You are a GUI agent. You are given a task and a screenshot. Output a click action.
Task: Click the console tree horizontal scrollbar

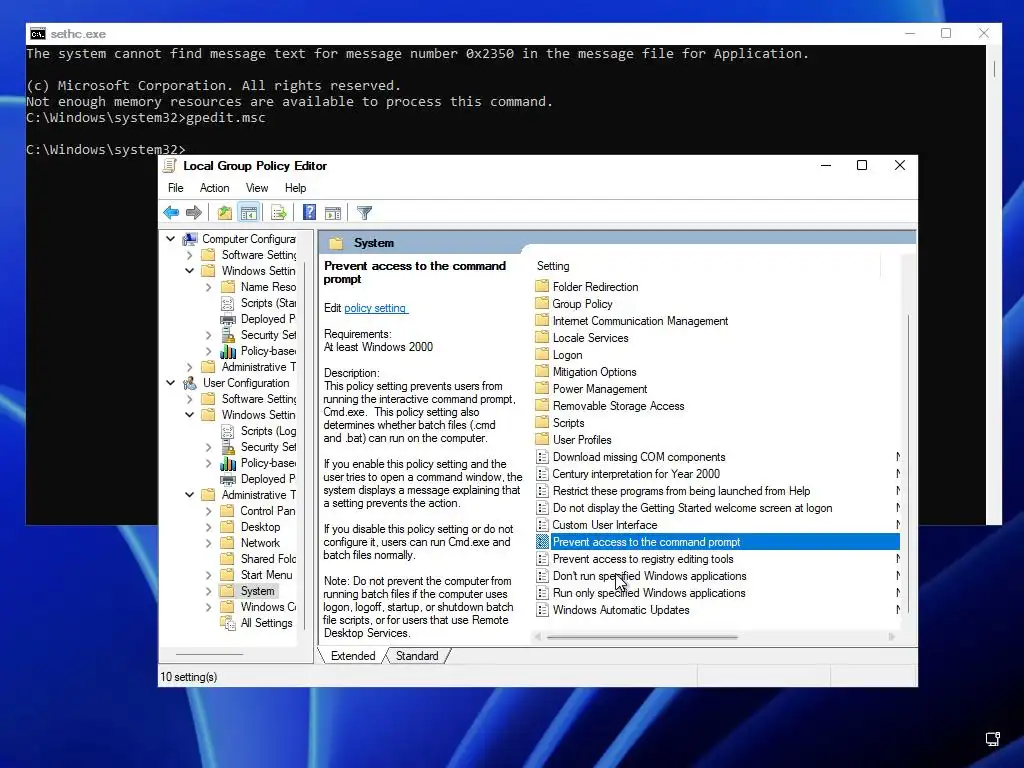tap(209, 654)
